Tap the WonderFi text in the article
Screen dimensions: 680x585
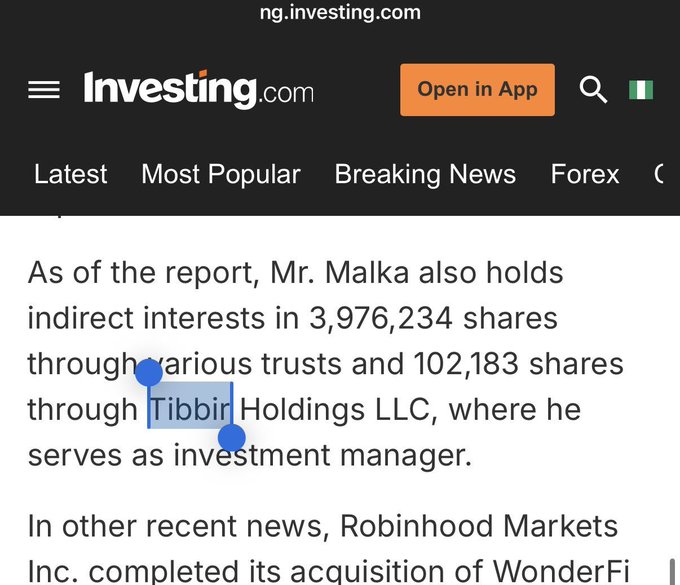point(561,571)
